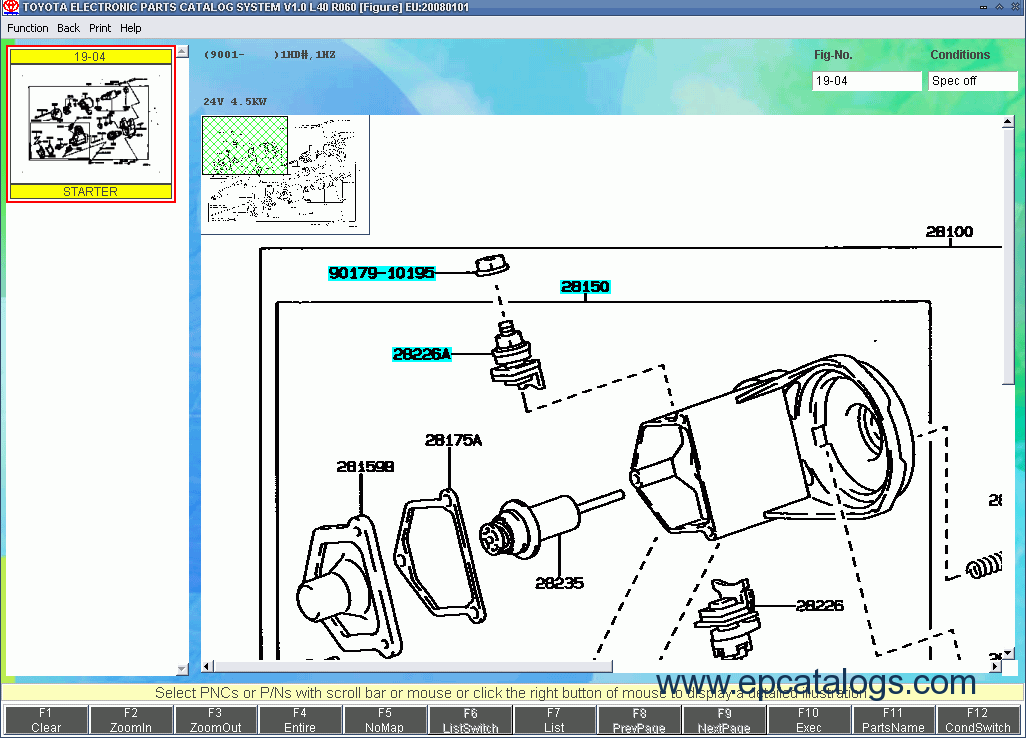Viewport: 1026px width, 738px height.
Task: Click highlighted part code 28226A
Action: pos(421,354)
